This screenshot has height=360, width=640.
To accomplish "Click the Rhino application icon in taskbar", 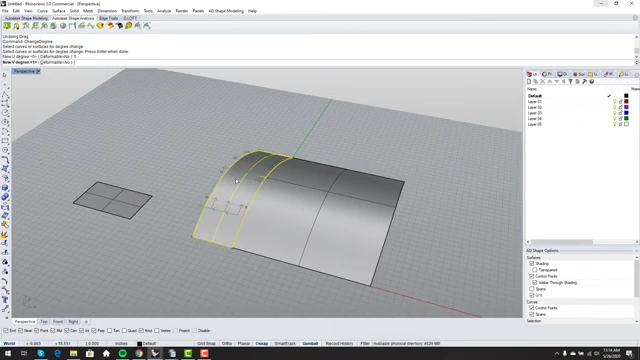I will [155, 353].
